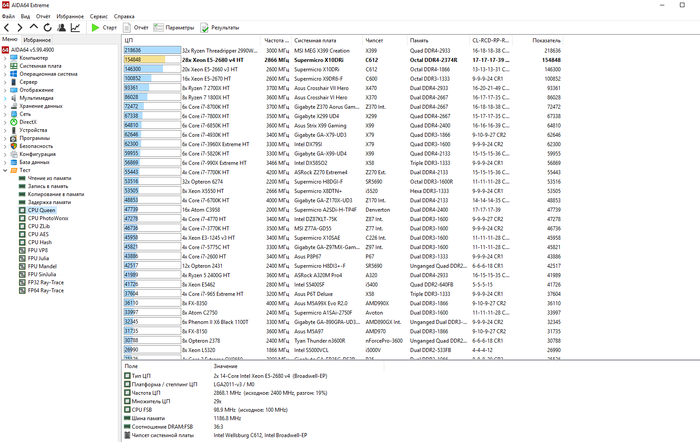Click the Частота ЦП field in details pane

coord(146,393)
